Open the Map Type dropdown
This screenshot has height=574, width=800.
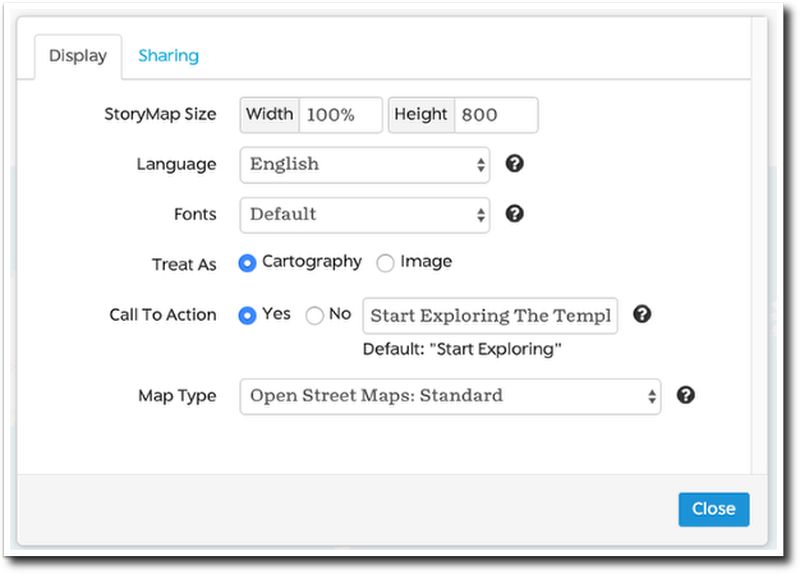pos(451,396)
